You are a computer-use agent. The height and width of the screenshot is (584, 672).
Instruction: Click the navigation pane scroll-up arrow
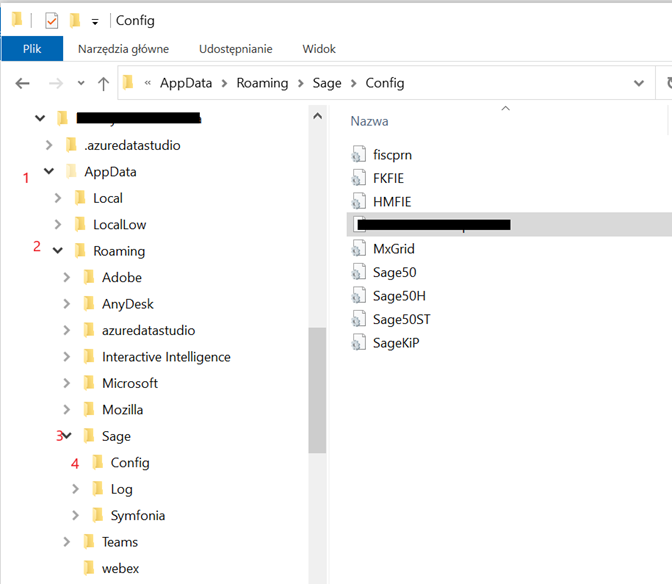point(317,116)
